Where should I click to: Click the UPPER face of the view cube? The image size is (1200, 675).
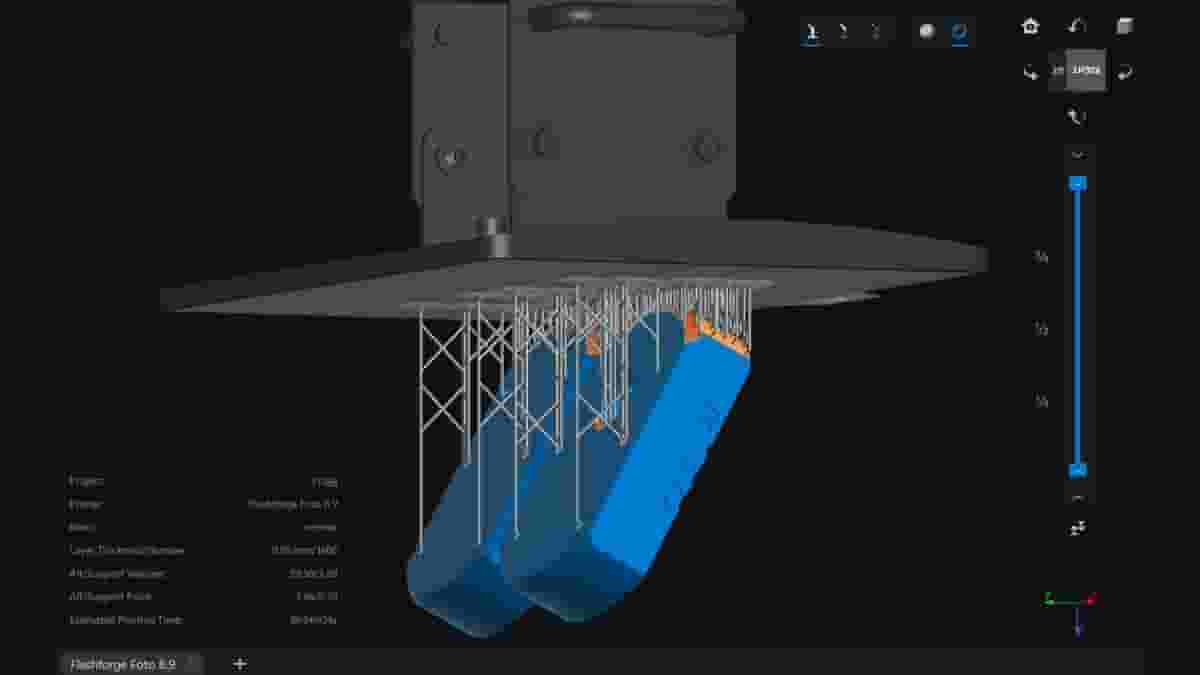1085,71
